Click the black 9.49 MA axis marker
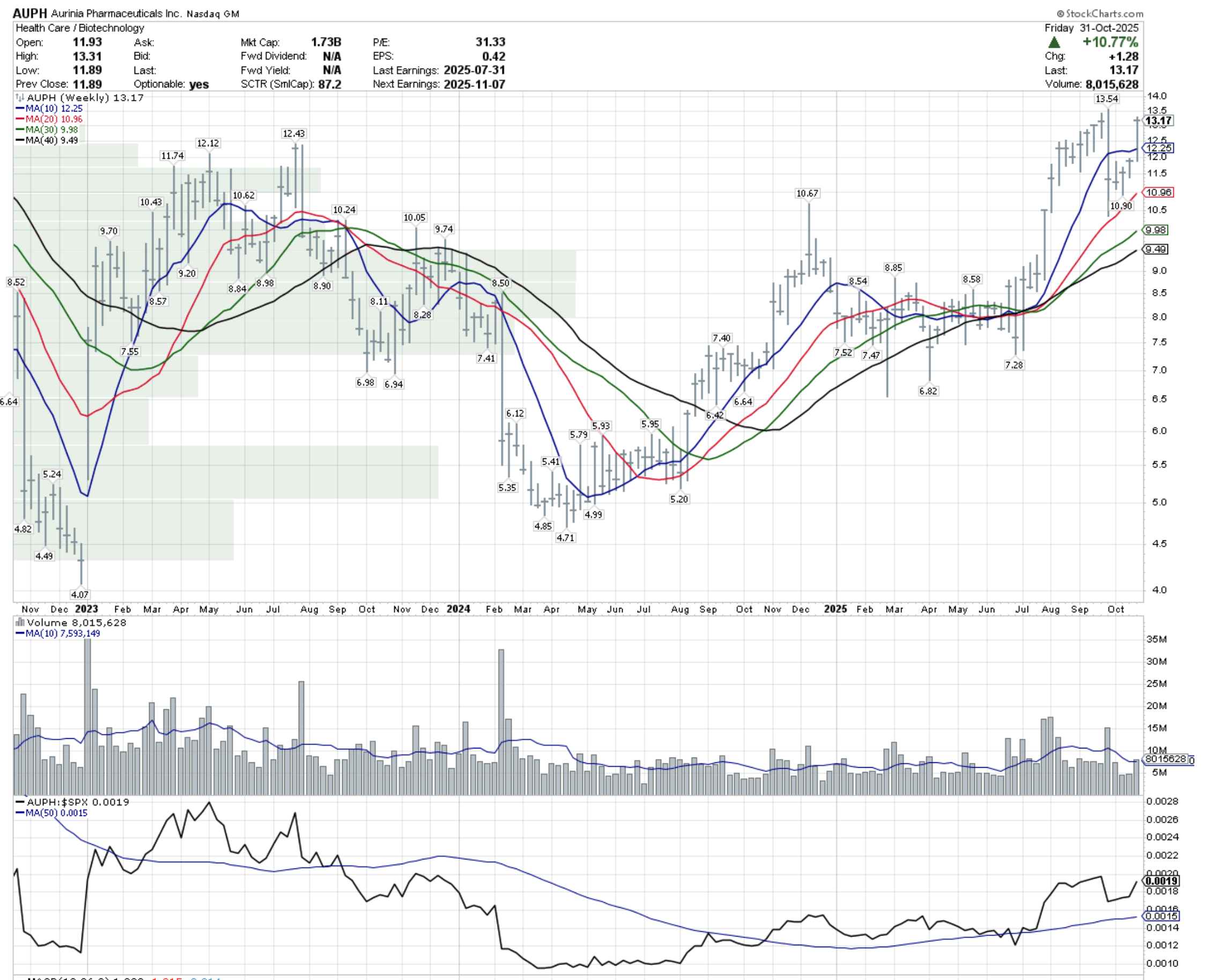This screenshot has height=980, width=1212. (x=1156, y=249)
